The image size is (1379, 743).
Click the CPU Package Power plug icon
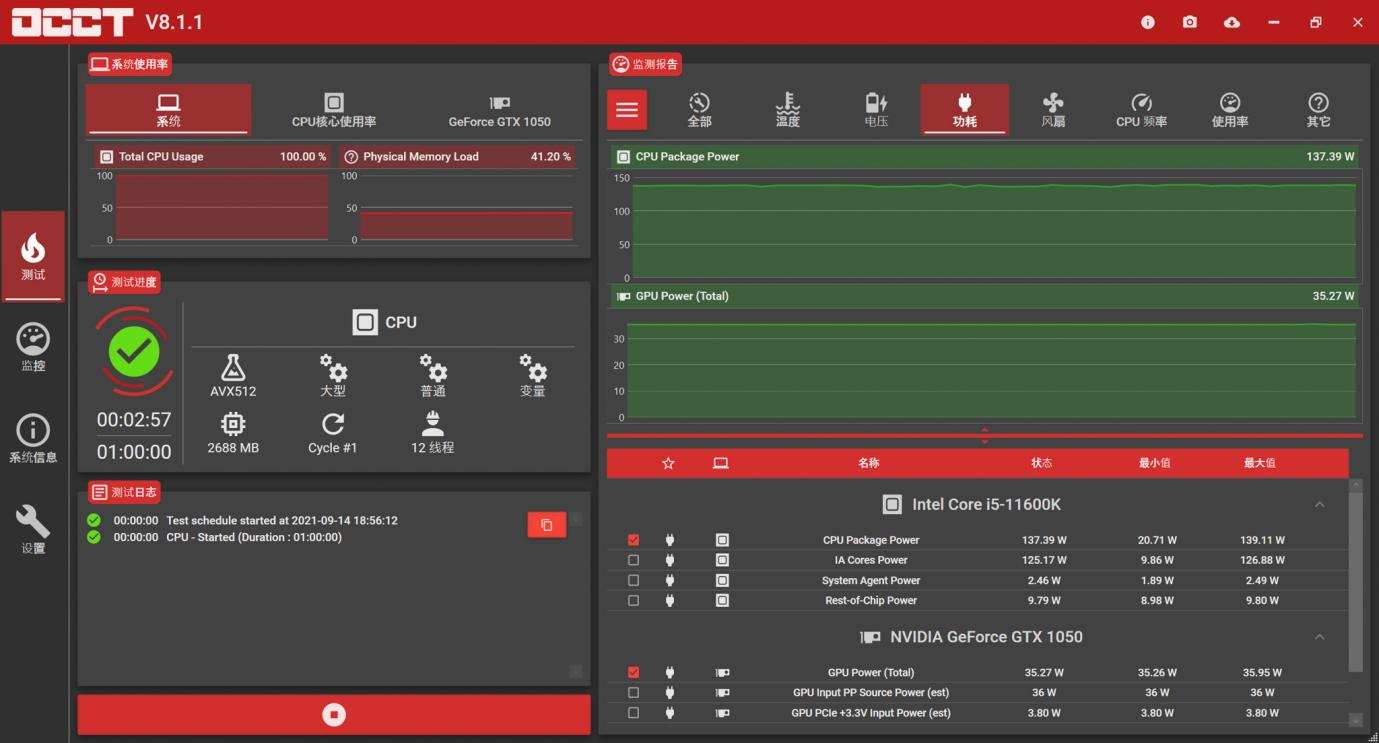coord(669,540)
